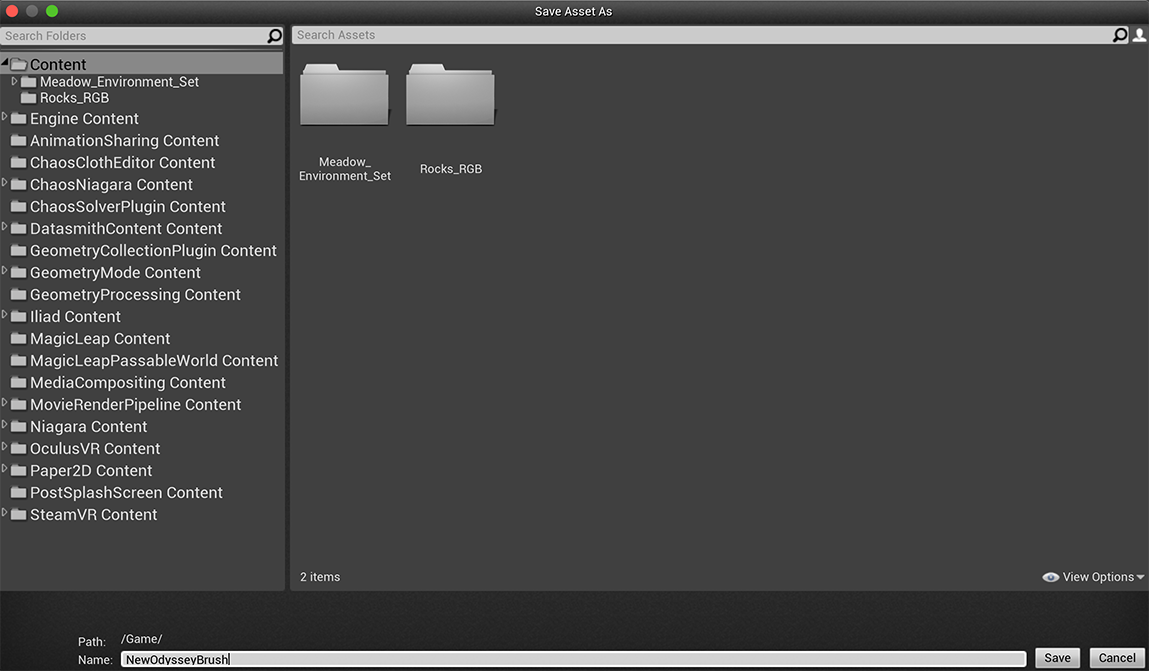
Task: Expand the Engine Content tree node
Action: (x=4, y=118)
